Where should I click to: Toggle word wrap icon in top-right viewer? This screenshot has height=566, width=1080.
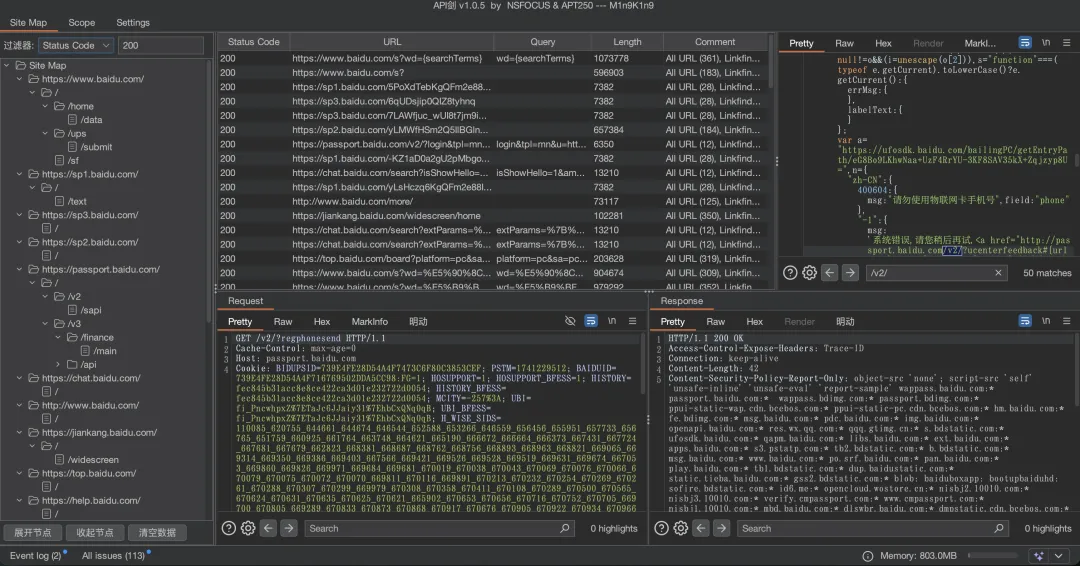tap(1025, 43)
